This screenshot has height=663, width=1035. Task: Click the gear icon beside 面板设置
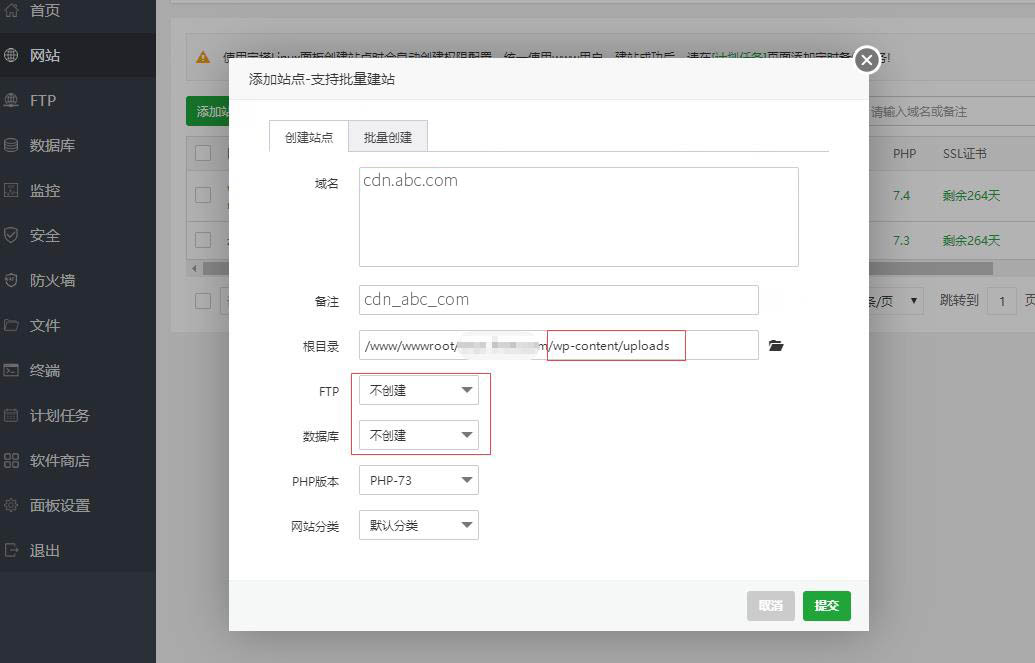(x=11, y=505)
